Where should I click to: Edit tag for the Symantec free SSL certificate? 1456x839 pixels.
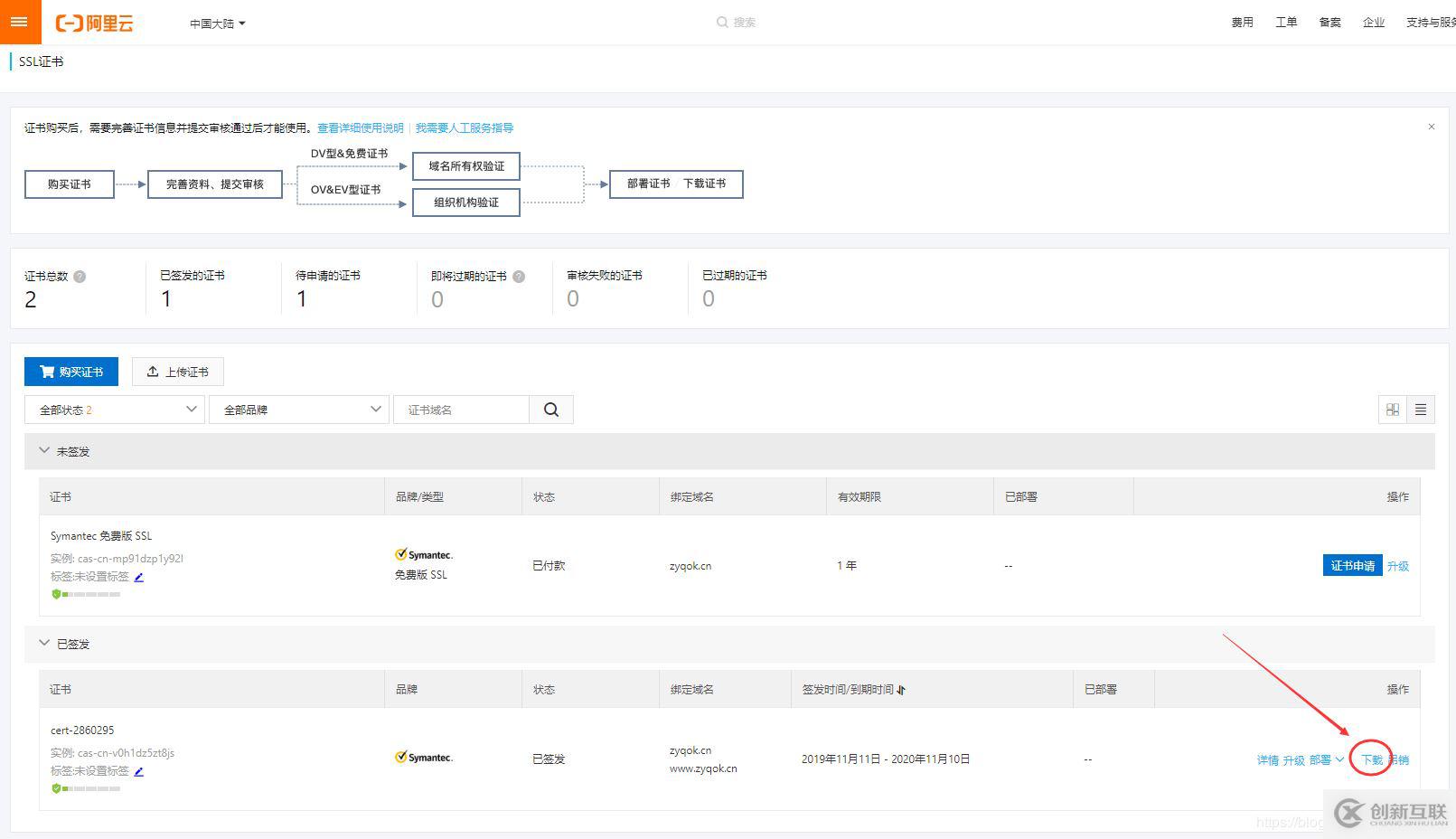click(138, 577)
